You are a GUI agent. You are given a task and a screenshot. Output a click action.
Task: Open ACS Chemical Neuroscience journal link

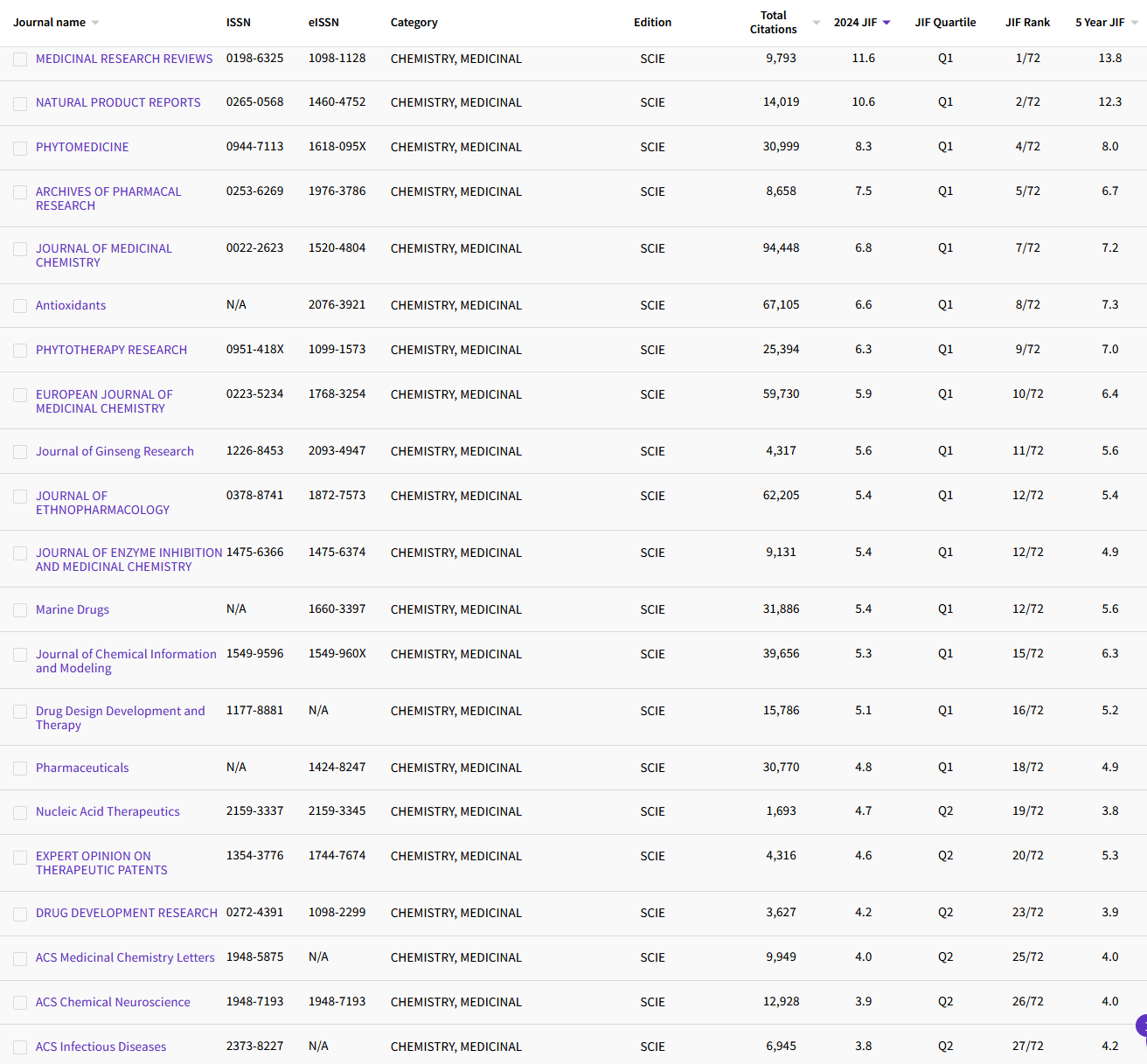coord(113,1002)
